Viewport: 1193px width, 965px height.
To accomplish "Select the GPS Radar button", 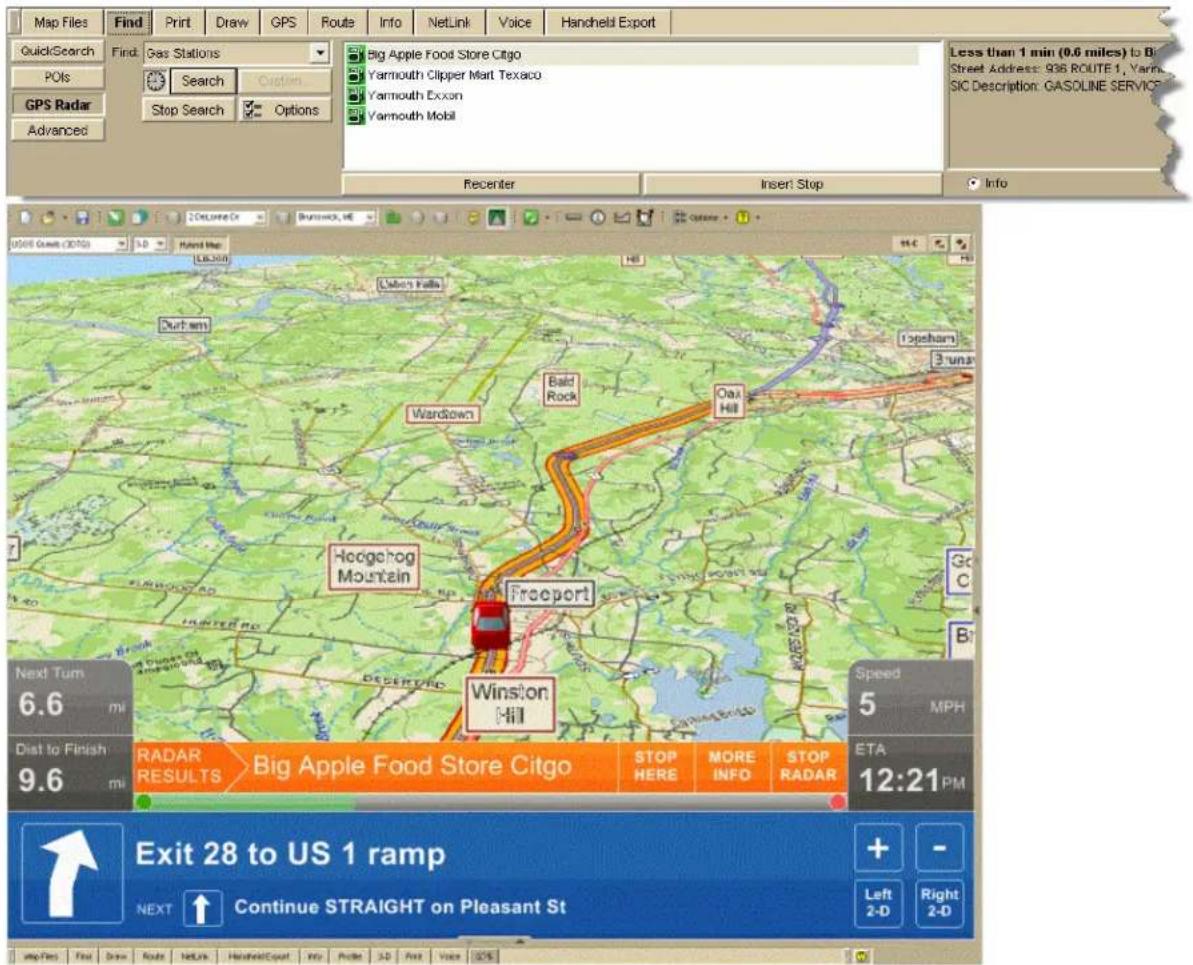I will (57, 104).
